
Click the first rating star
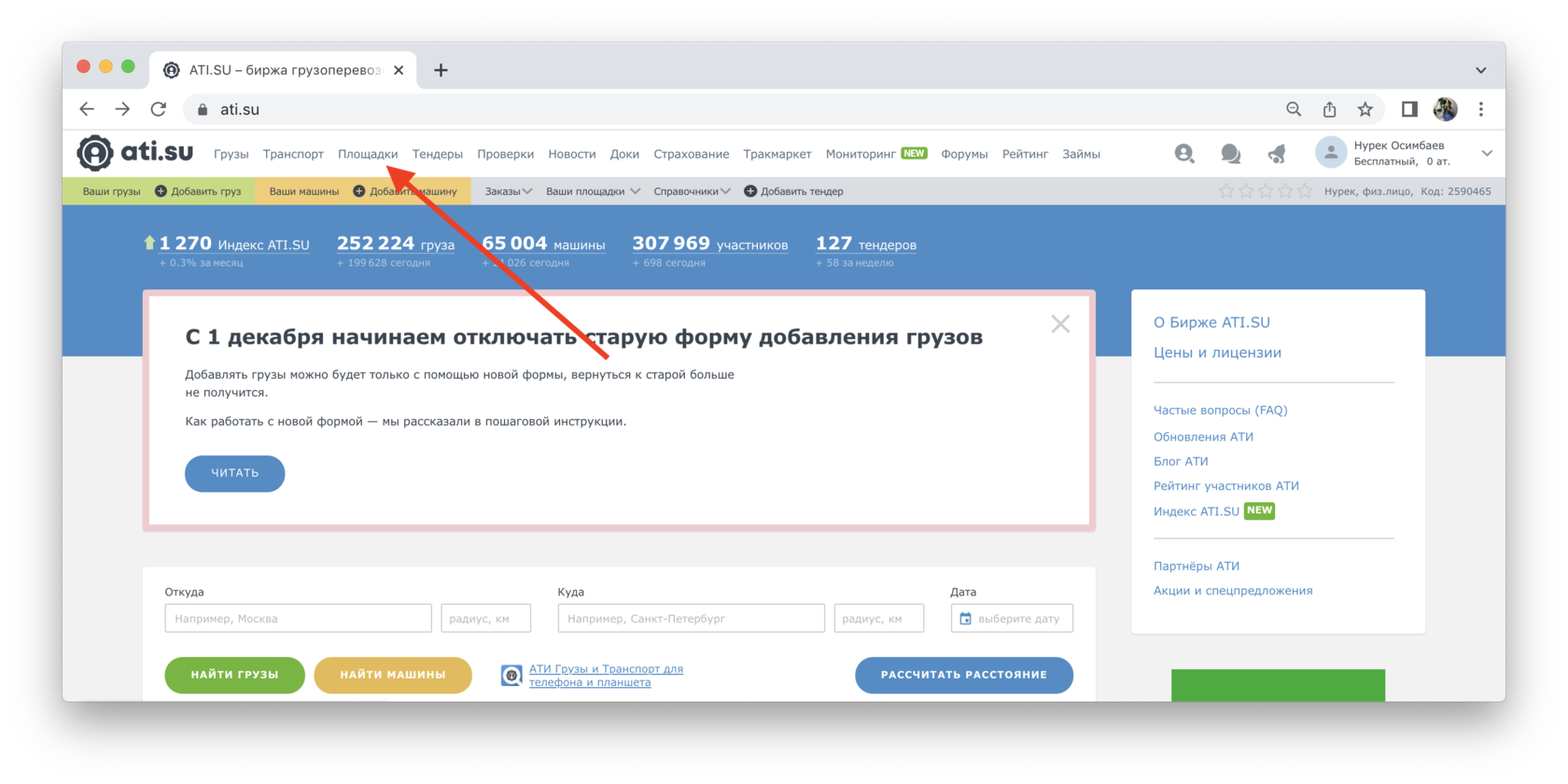1226,191
